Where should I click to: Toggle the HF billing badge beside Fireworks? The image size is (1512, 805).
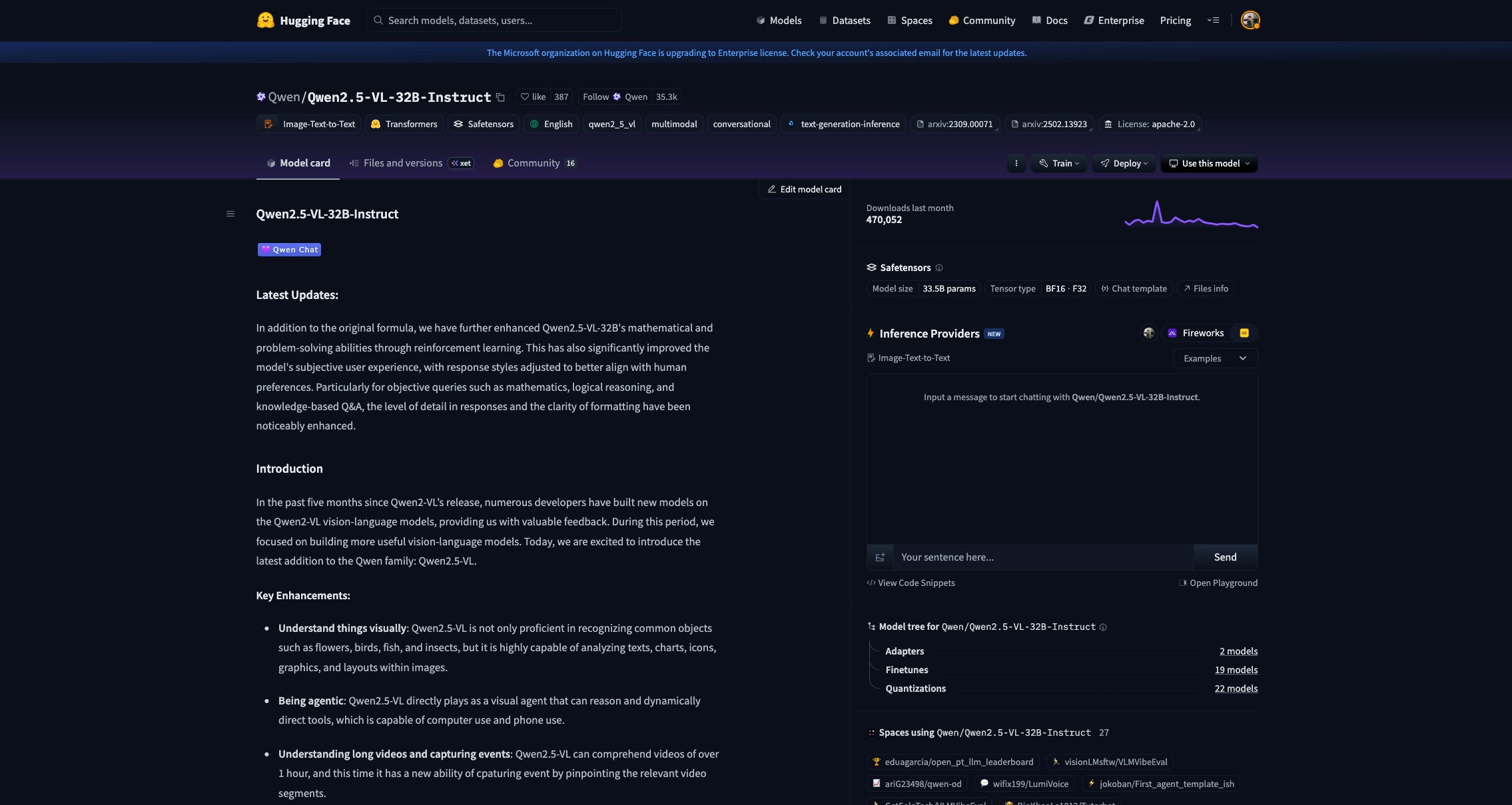1244,333
